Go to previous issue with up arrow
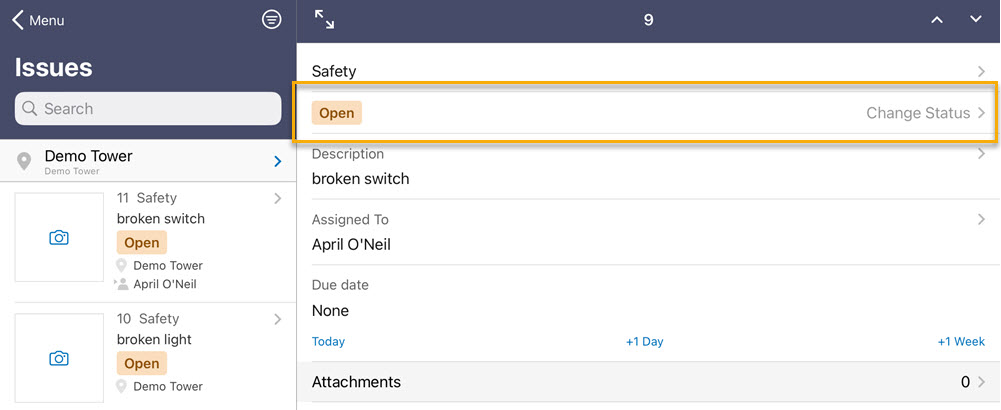The image size is (1001, 410). (937, 20)
